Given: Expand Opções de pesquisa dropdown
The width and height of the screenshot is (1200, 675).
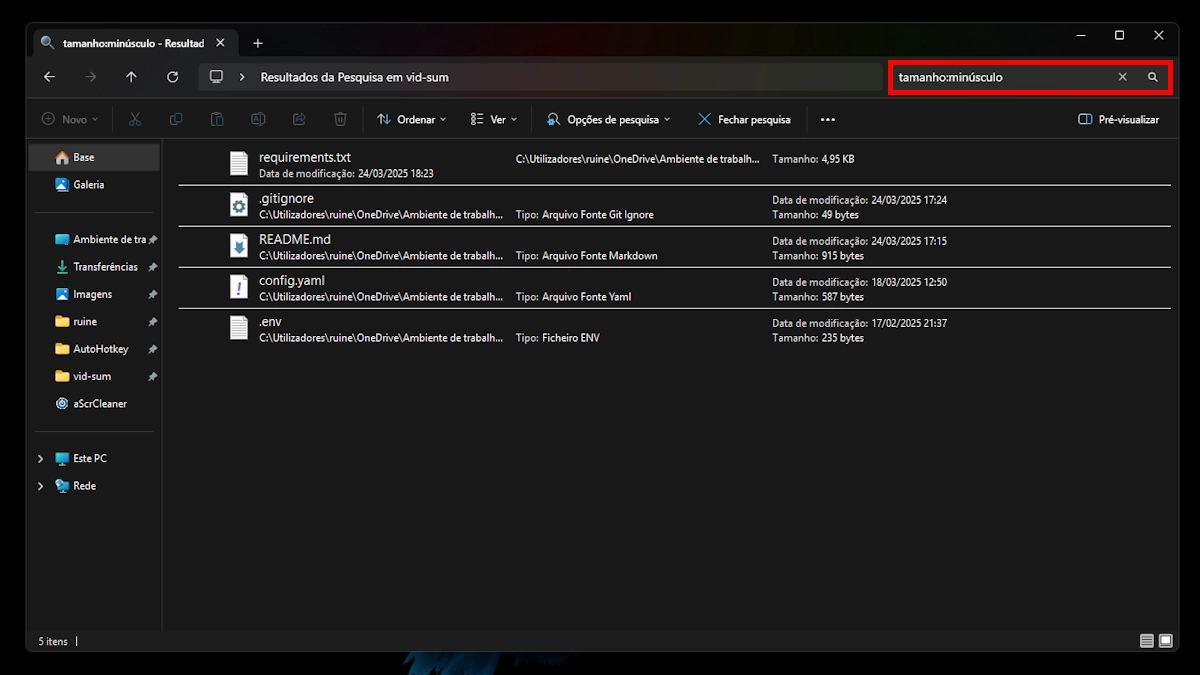Looking at the screenshot, I should coord(608,119).
